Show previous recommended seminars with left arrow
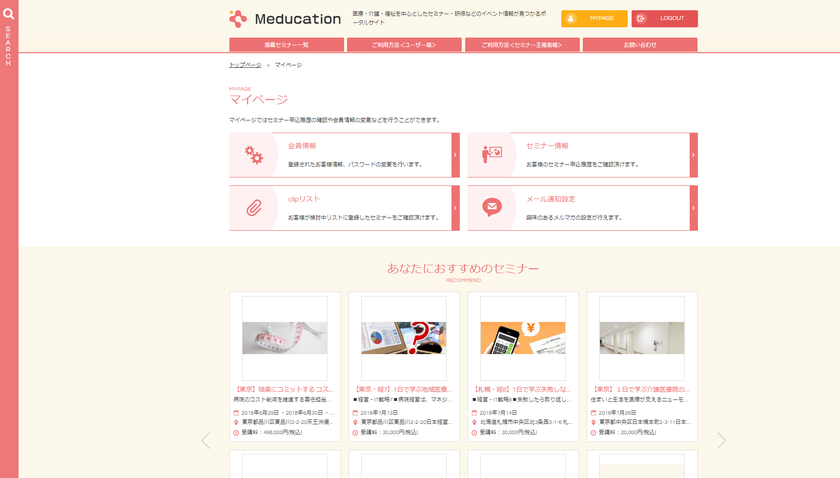 206,440
